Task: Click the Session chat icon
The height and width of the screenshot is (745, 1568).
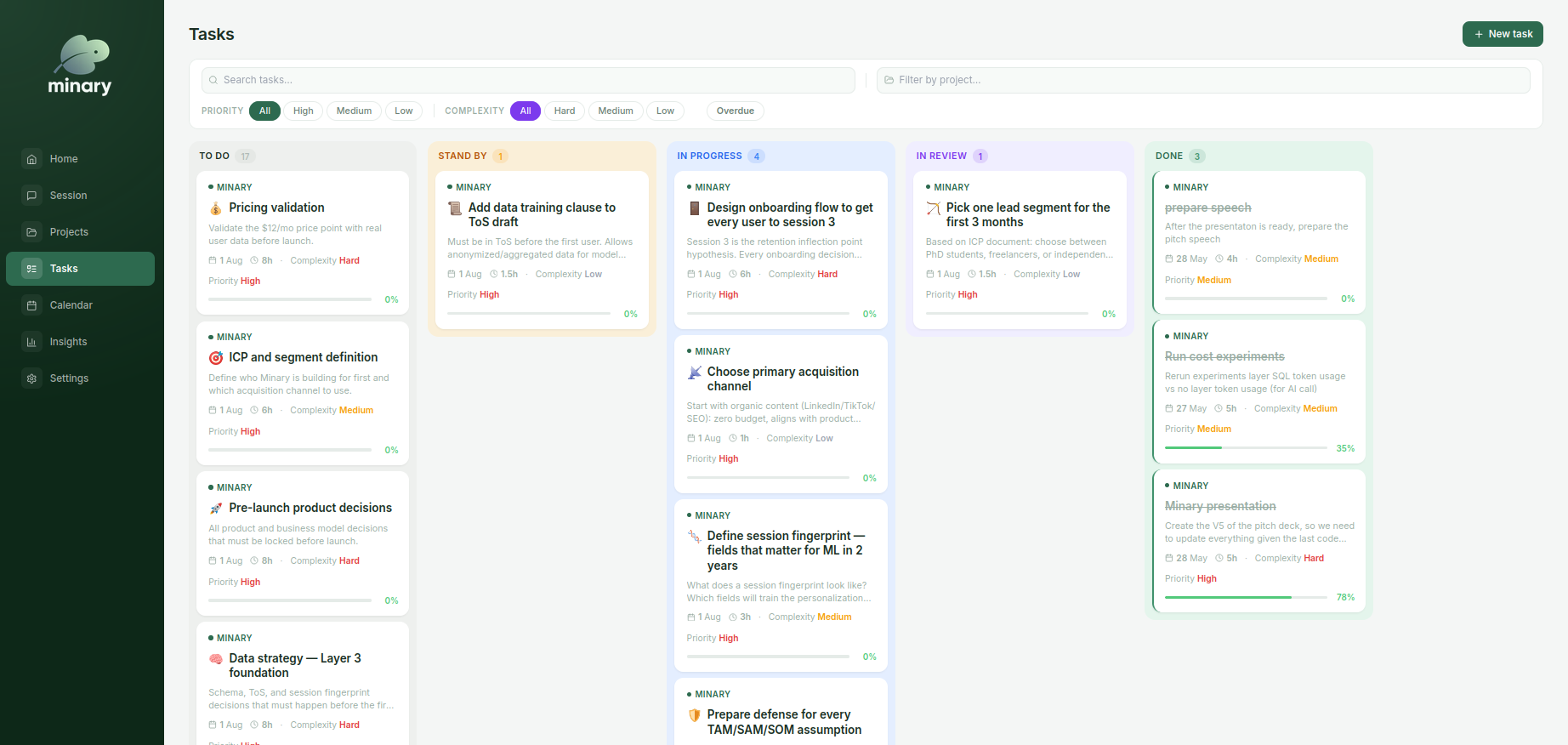Action: coord(31,196)
